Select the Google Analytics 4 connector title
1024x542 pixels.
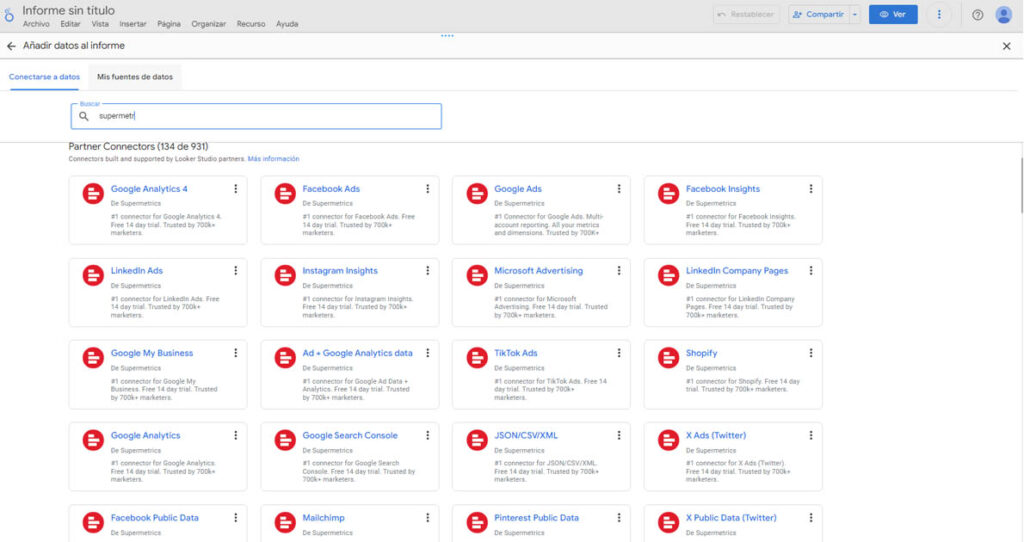point(149,189)
